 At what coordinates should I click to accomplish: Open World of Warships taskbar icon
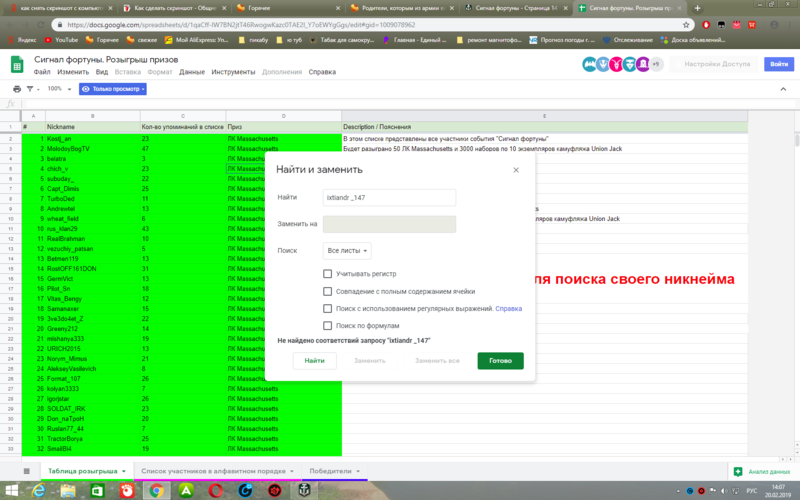coord(305,490)
